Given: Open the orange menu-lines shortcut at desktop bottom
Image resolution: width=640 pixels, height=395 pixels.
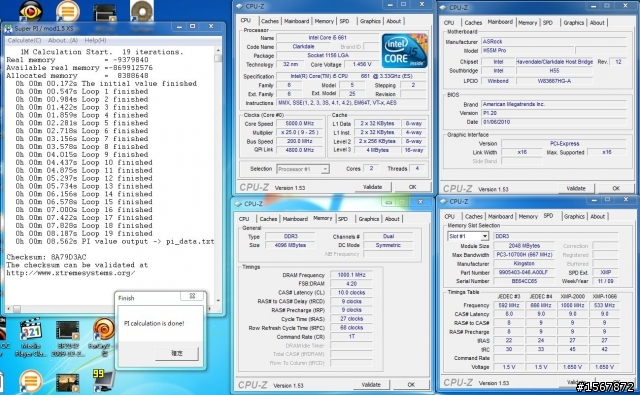Looking at the screenshot, I should 31,382.
